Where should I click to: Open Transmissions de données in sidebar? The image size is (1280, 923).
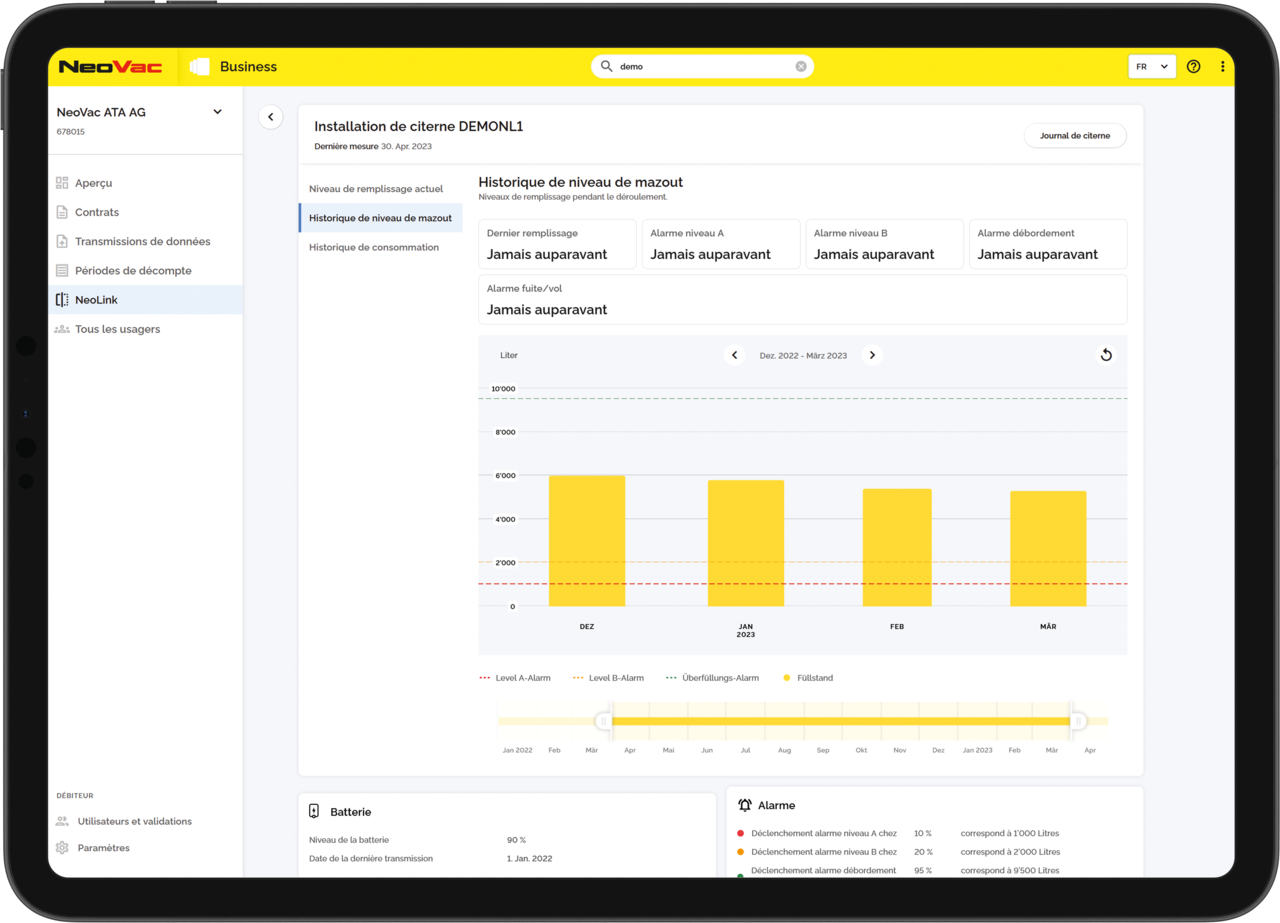(x=145, y=241)
